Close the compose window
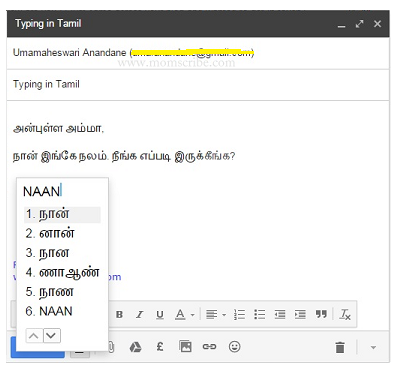Screen dimensions: 397x375 (x=377, y=24)
